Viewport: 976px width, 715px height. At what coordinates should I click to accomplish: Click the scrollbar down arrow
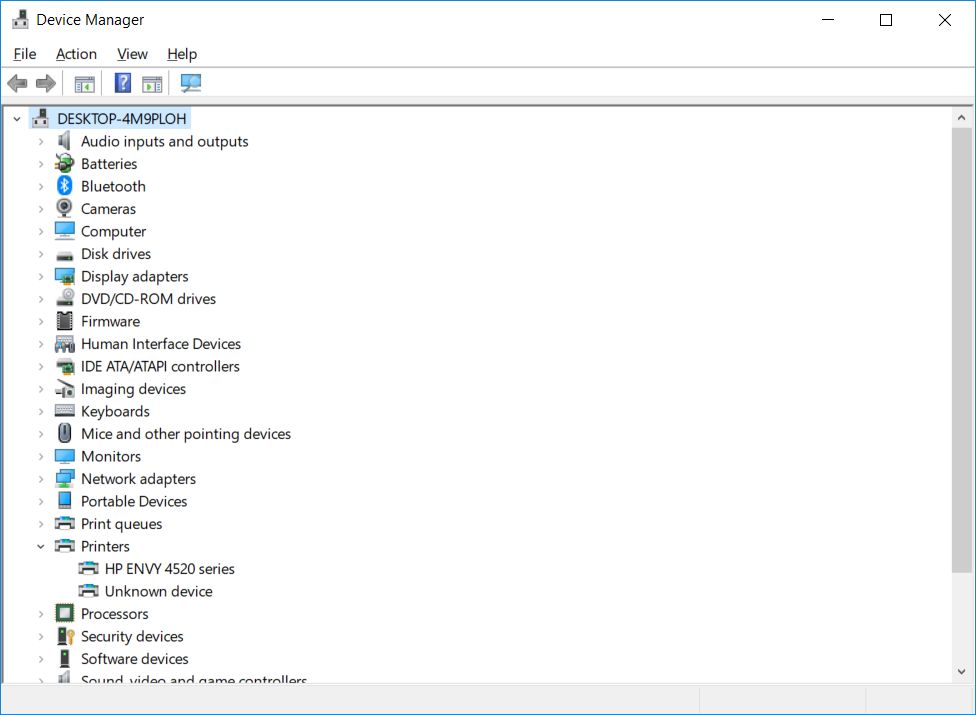point(962,672)
